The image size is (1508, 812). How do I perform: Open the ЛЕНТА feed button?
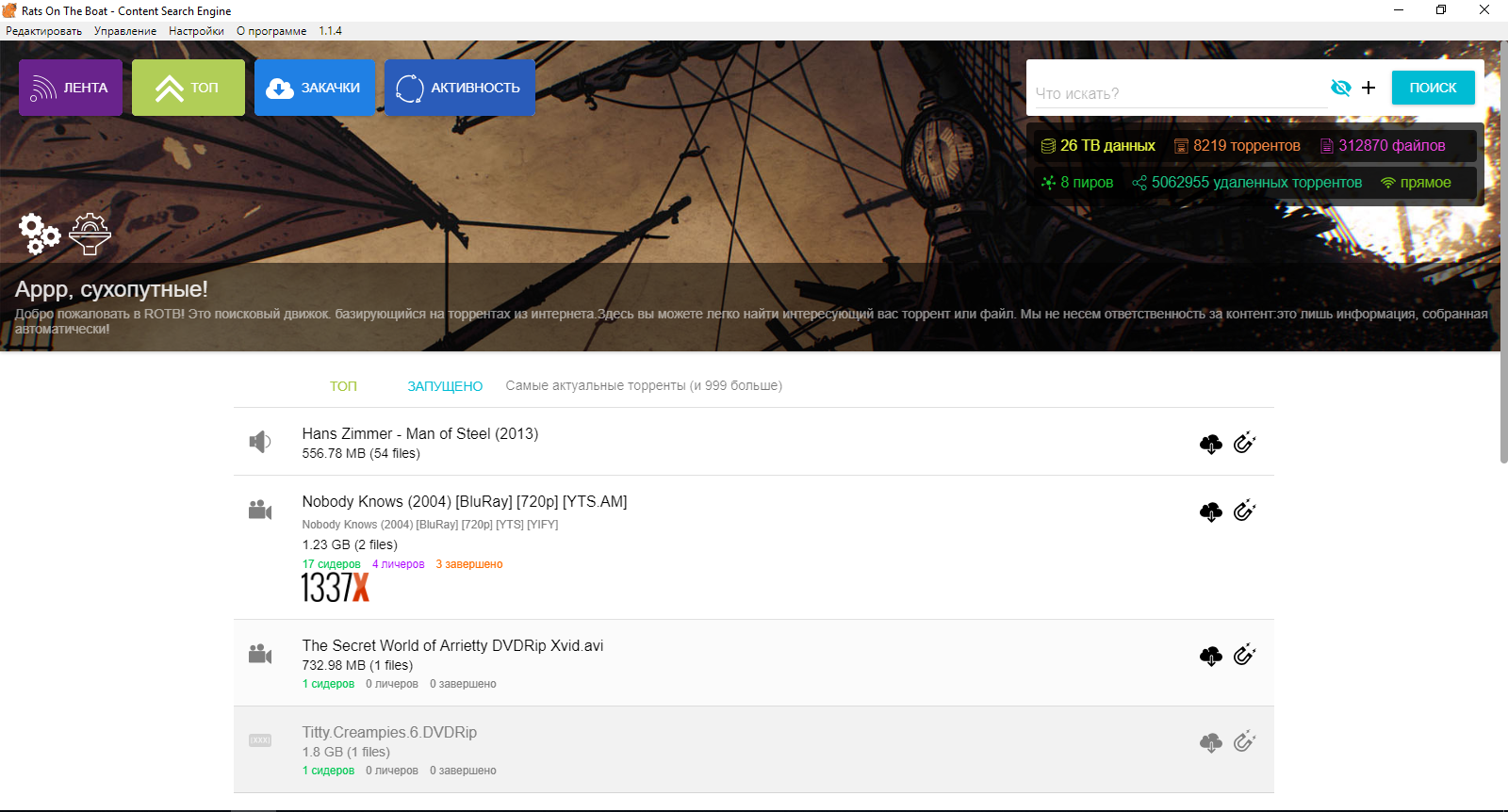point(71,88)
